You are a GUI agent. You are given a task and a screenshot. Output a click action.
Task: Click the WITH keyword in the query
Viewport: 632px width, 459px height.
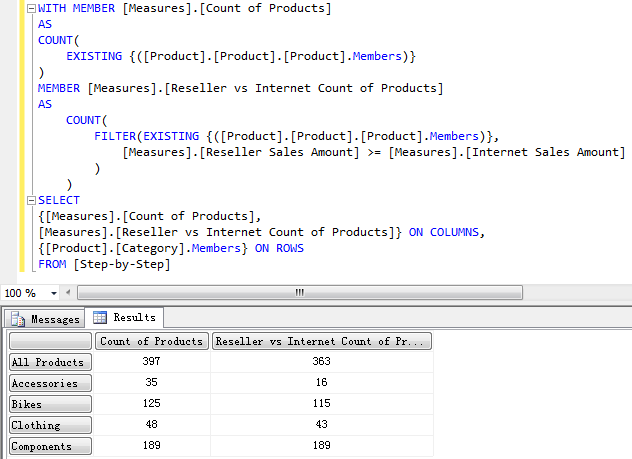(x=52, y=8)
